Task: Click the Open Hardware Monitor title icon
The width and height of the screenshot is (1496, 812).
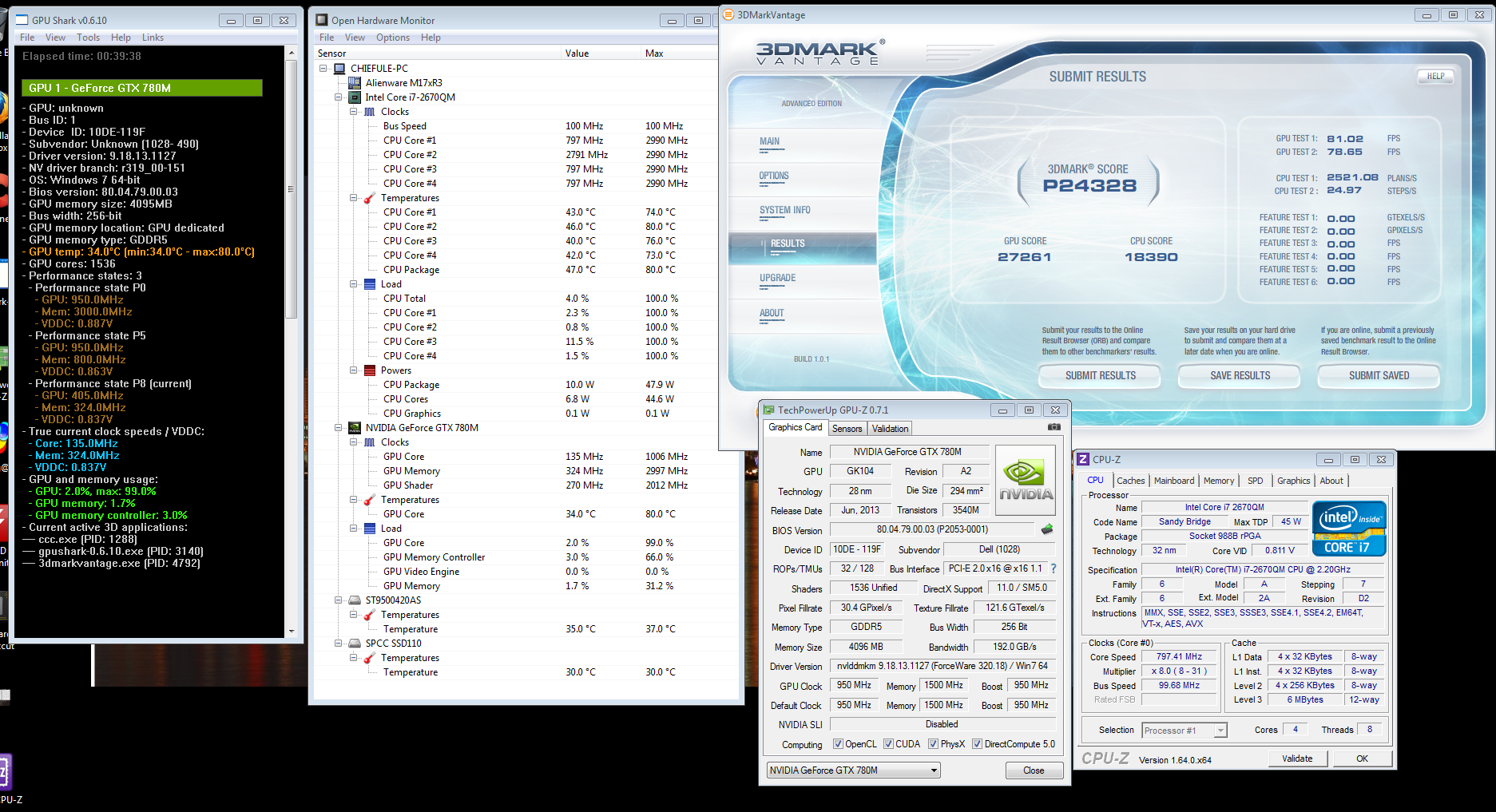Action: pos(322,20)
